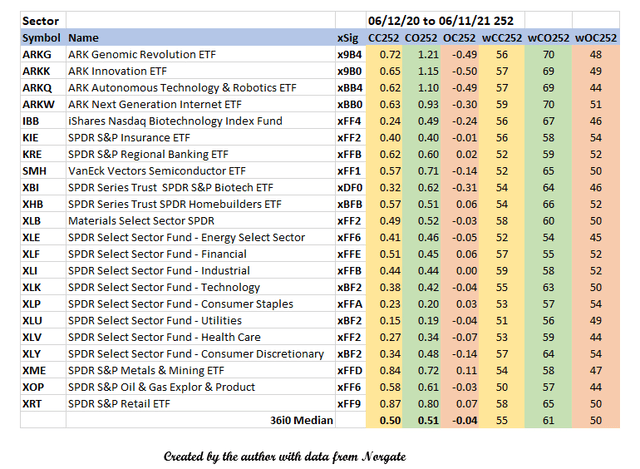Select KRE OC252 value 0.02
640x469 pixels.
click(x=459, y=154)
